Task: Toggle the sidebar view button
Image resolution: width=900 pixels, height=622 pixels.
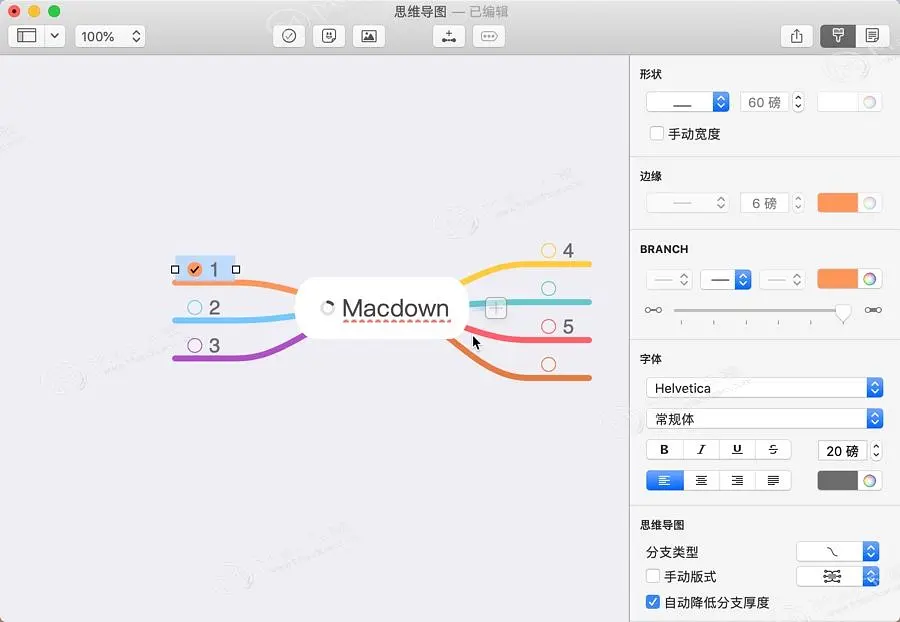Action: click(x=26, y=36)
